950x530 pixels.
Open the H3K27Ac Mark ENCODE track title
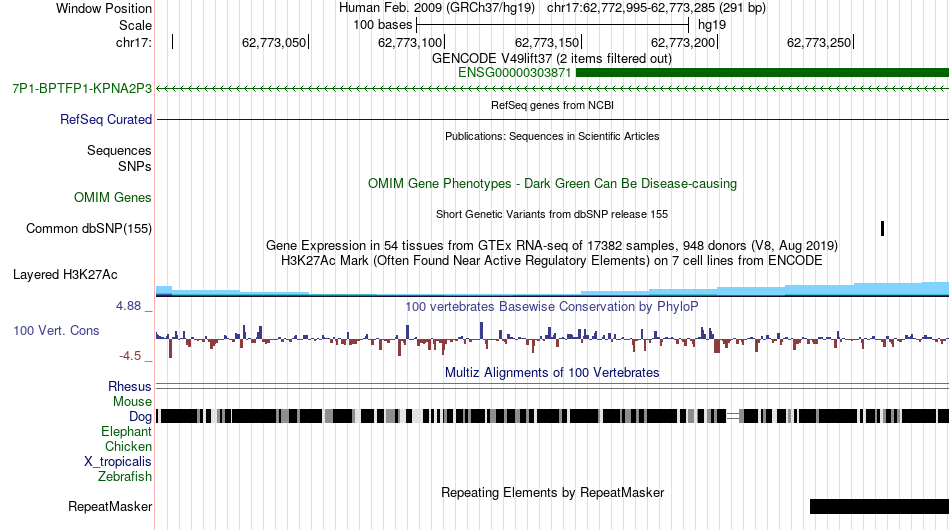(552, 260)
